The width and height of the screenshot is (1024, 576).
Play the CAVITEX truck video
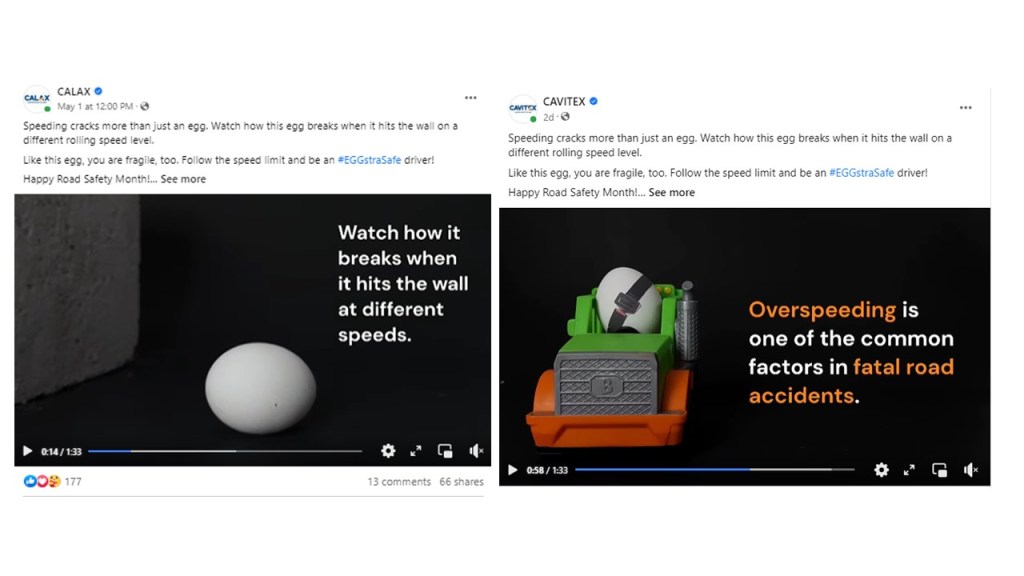(x=513, y=470)
